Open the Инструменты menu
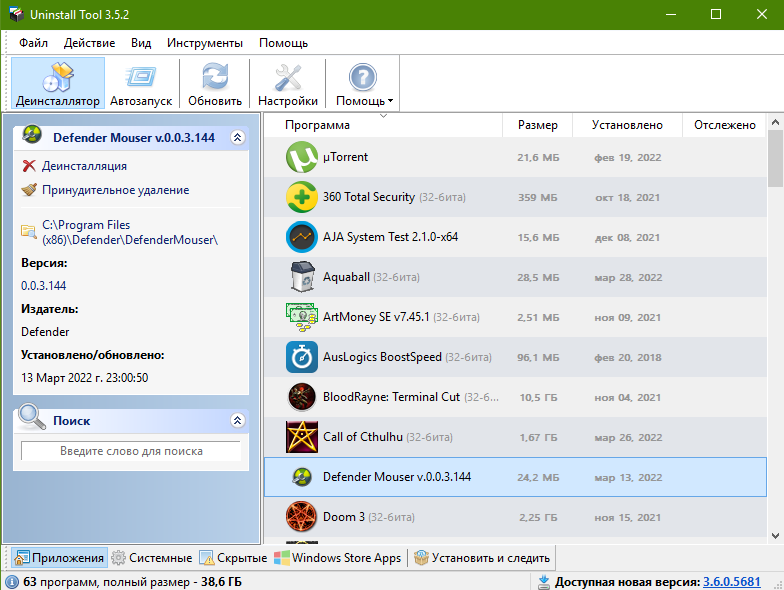Image resolution: width=784 pixels, height=590 pixels. [204, 43]
